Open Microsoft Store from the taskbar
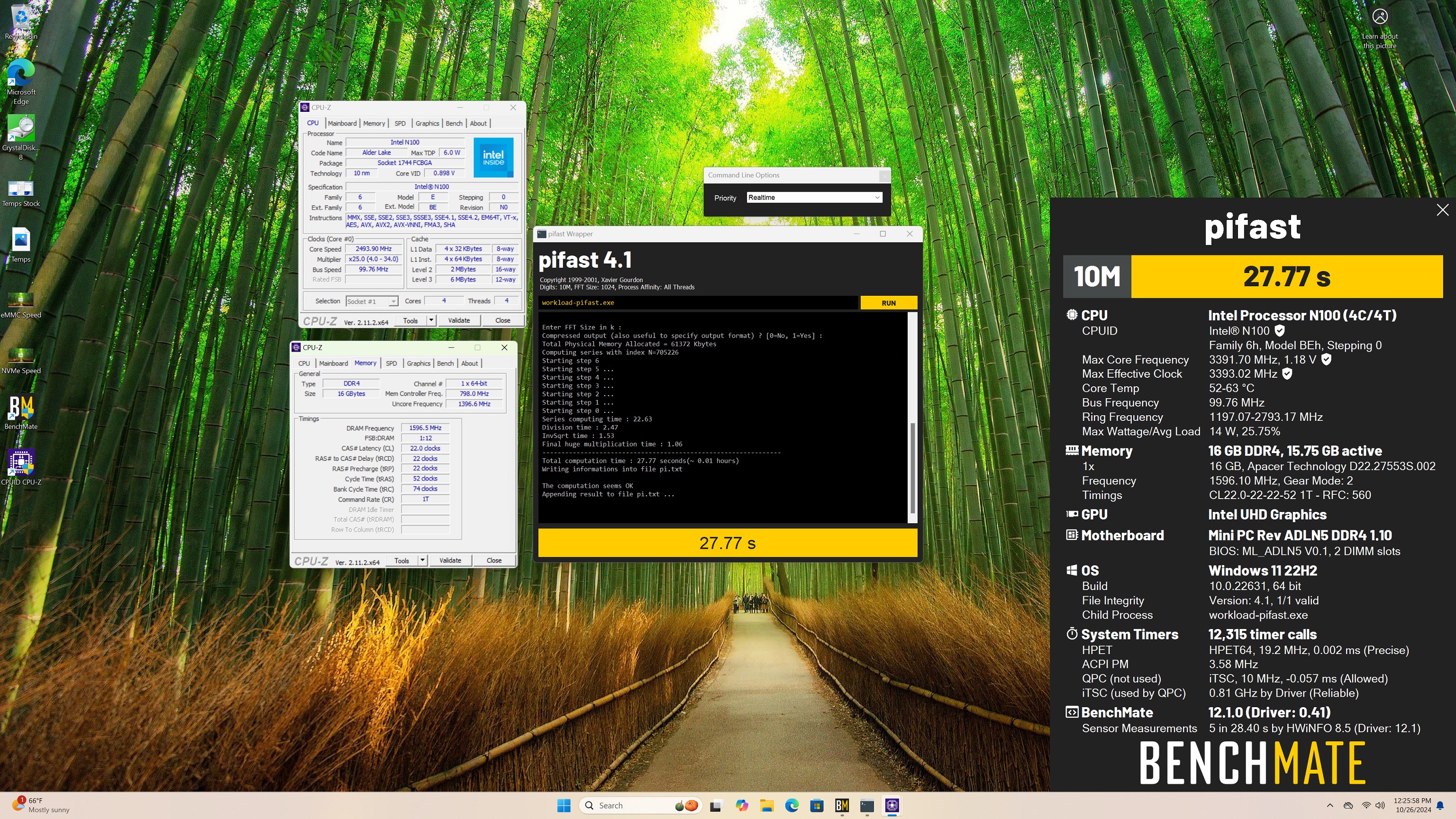The height and width of the screenshot is (819, 1456). click(x=817, y=805)
